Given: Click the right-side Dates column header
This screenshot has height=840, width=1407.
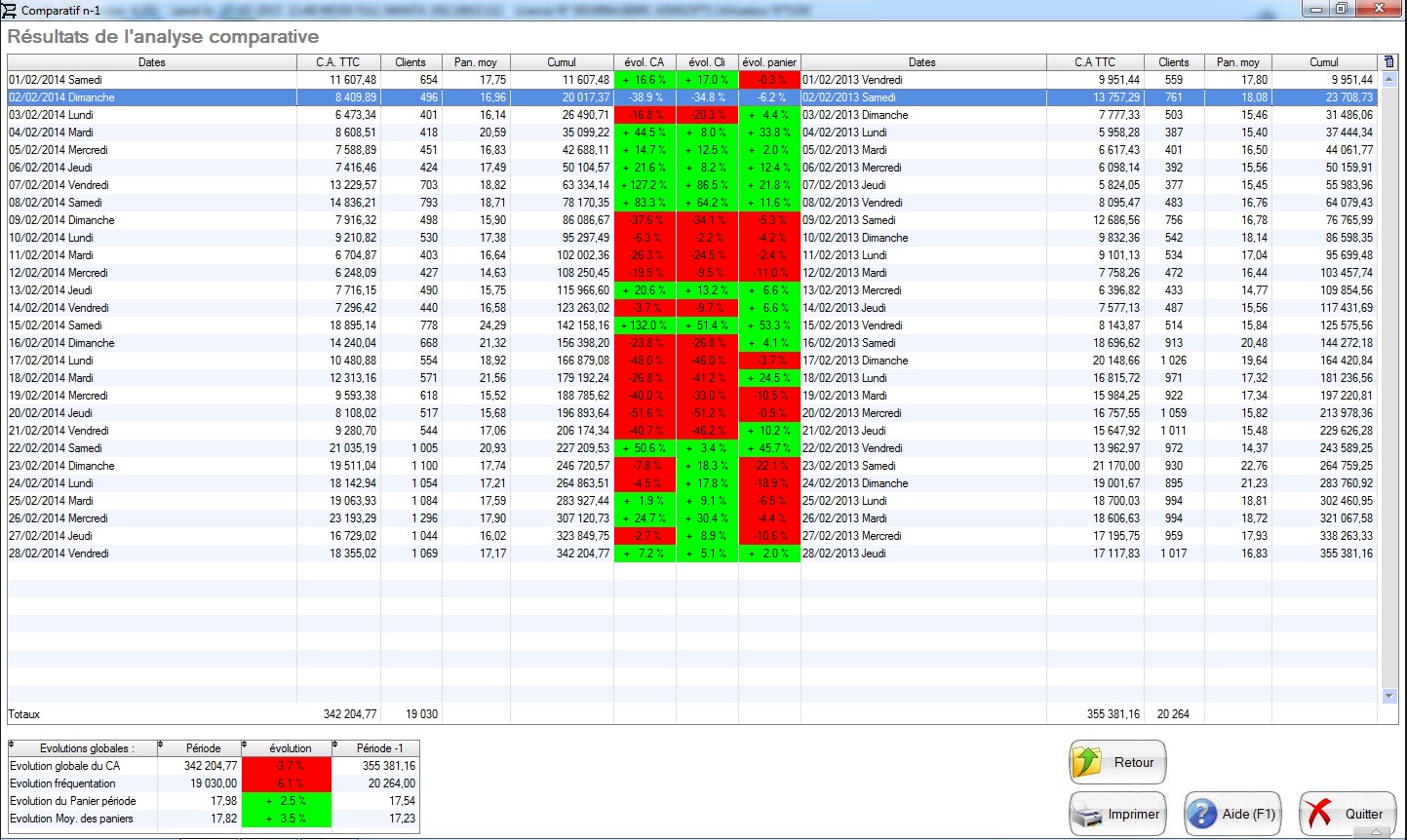Looking at the screenshot, I should click(x=921, y=62).
